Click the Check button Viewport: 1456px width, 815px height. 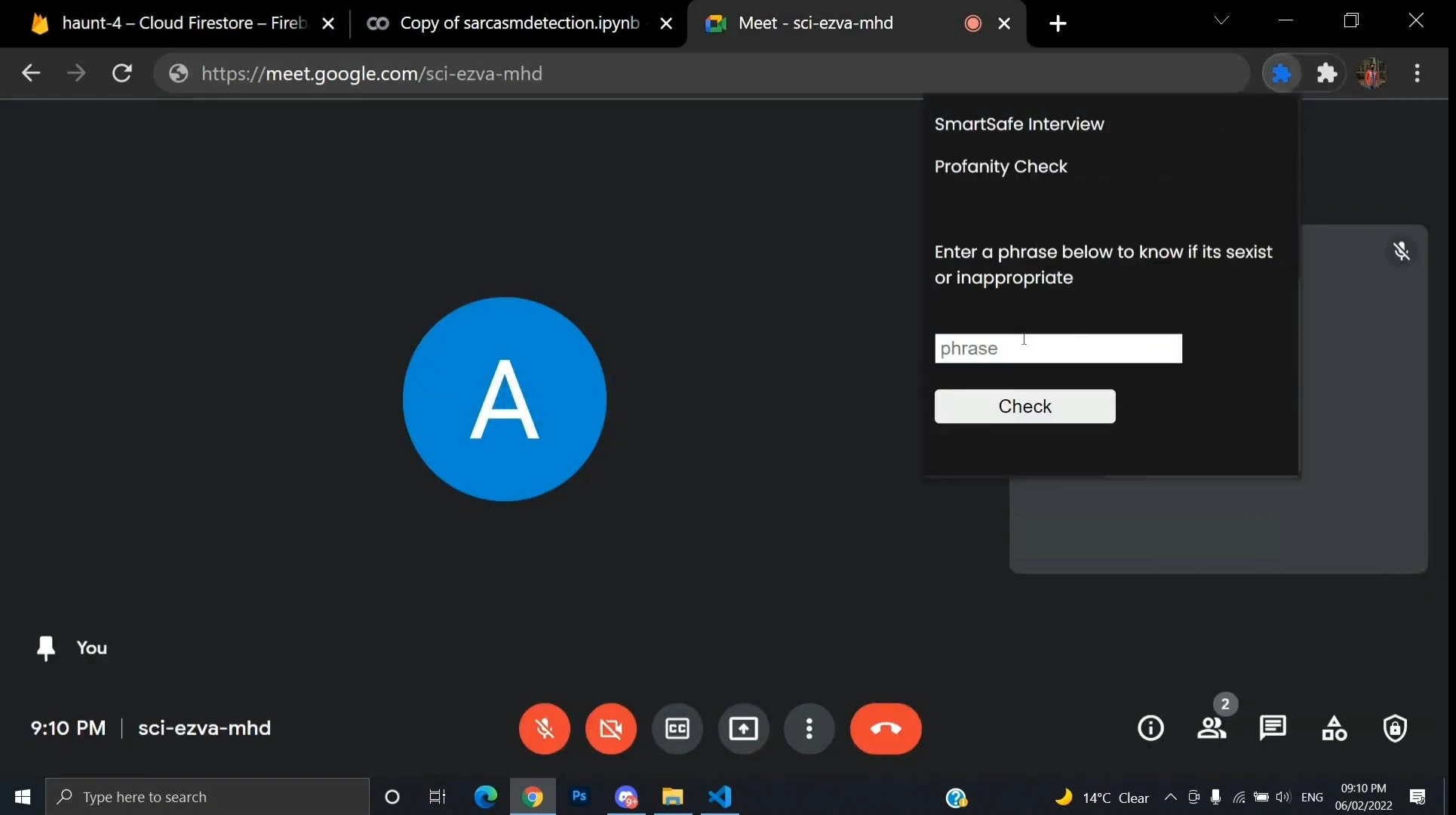click(1024, 406)
